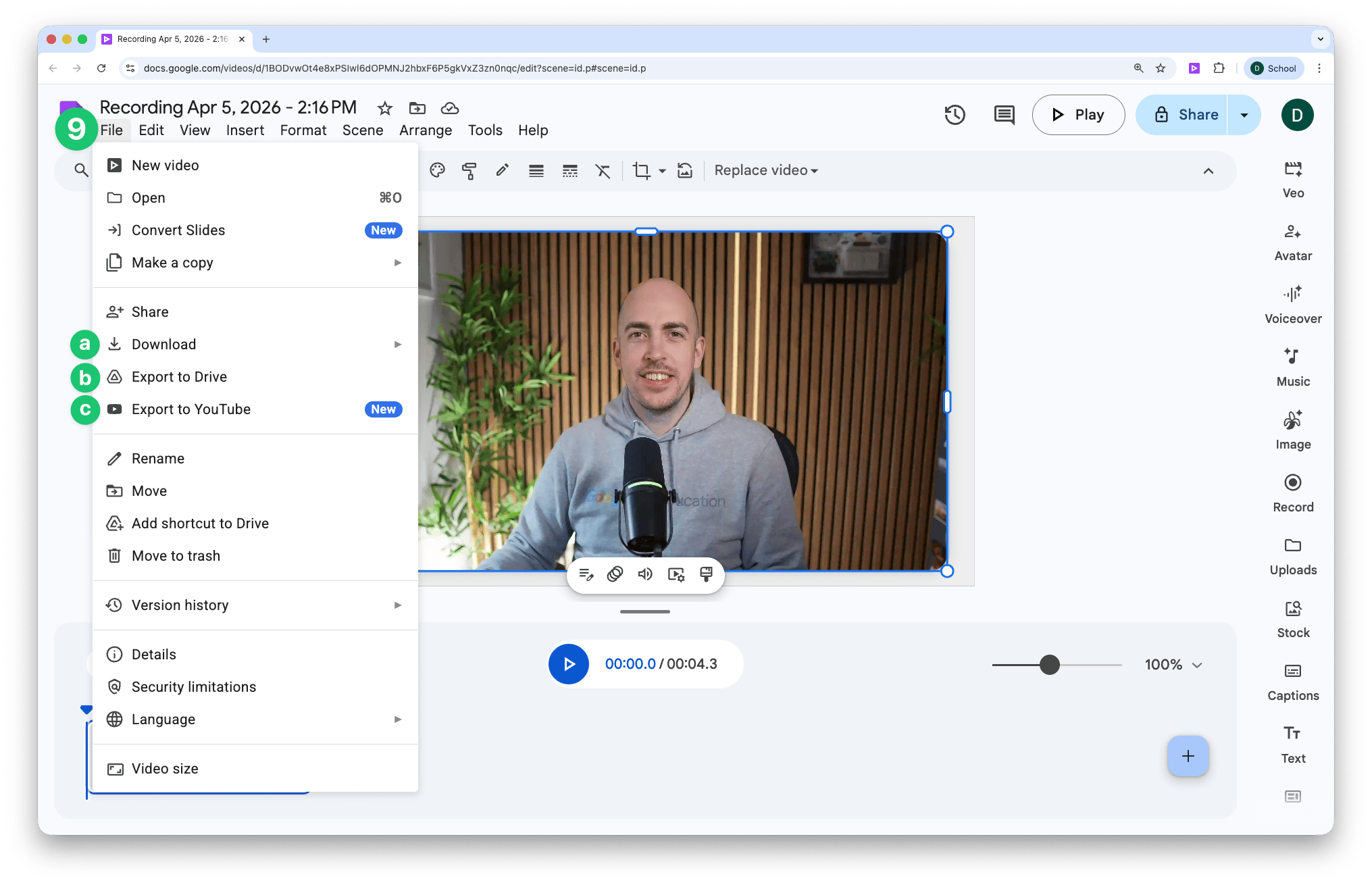Open the Avatar sidebar tool
The height and width of the screenshot is (885, 1372).
(1292, 242)
